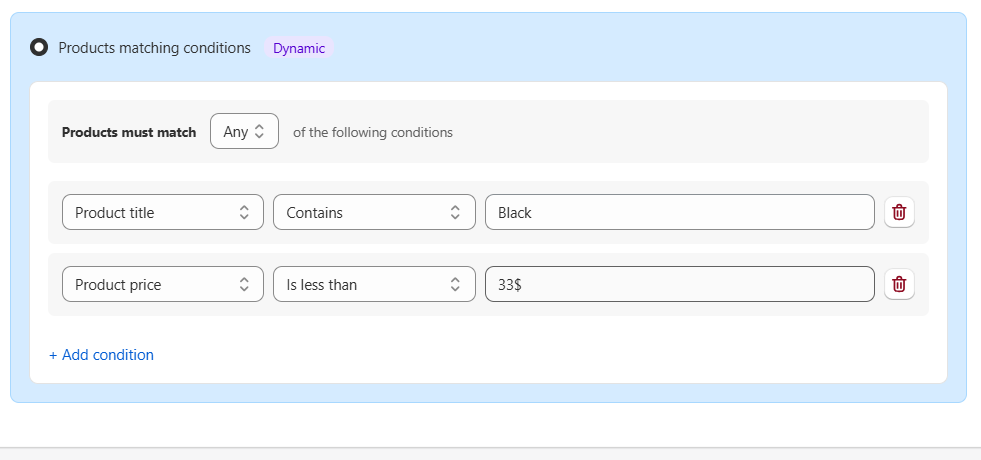Remove the Product price condition with trash icon

[x=899, y=285]
